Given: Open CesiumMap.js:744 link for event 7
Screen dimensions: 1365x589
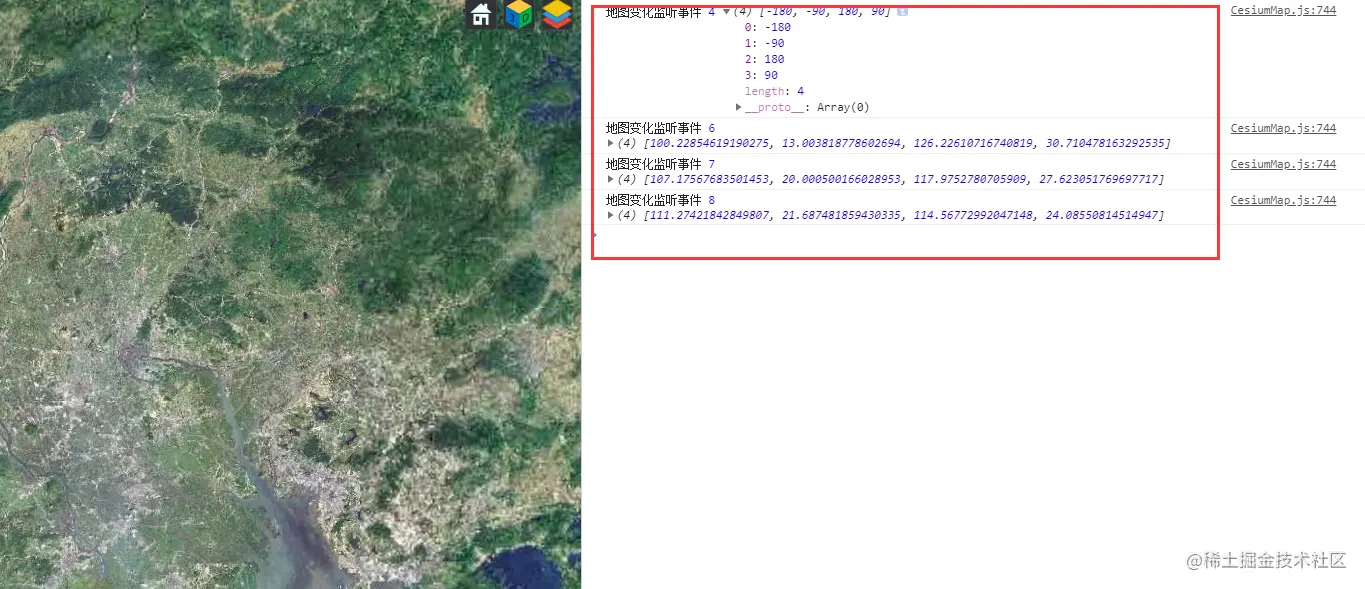Looking at the screenshot, I should 1283,164.
